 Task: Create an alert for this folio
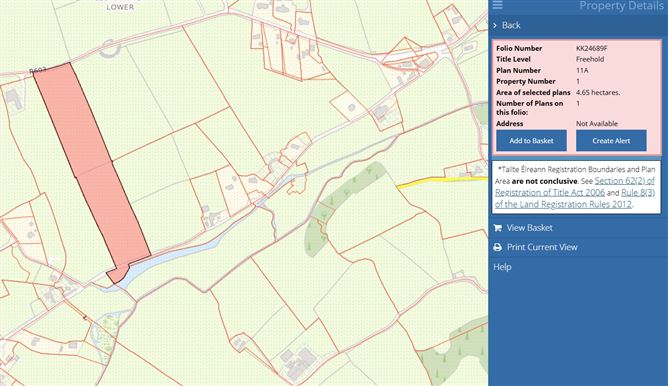pos(611,141)
